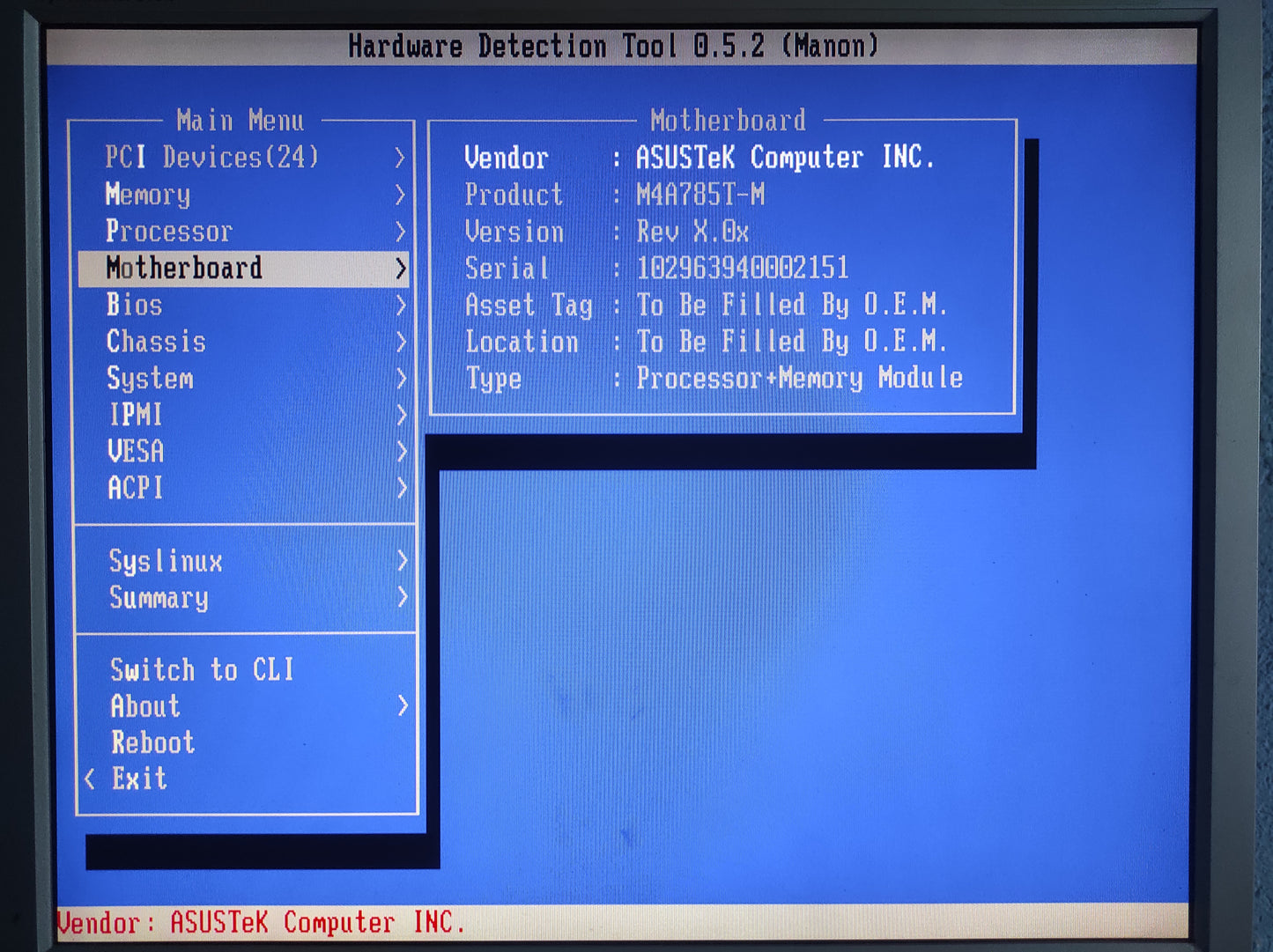Select the ACPI menu item

pyautogui.click(x=136, y=488)
